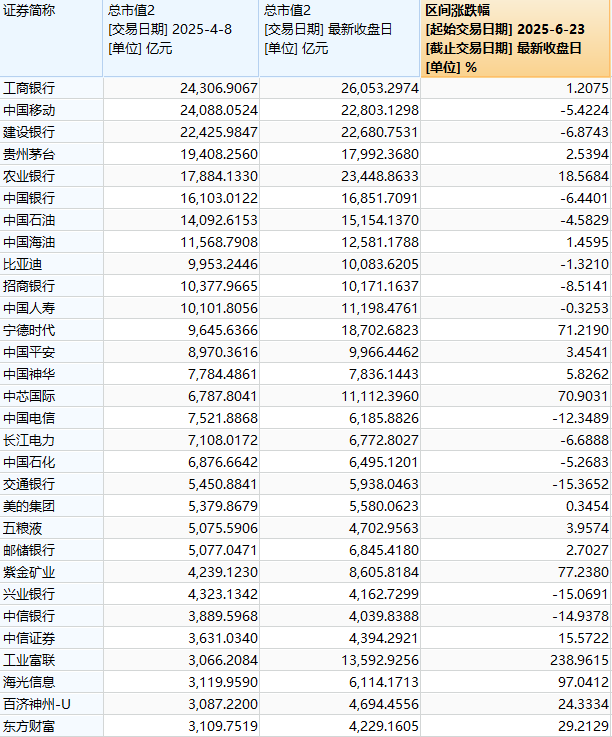Click the value 9,953.2446
The height and width of the screenshot is (737, 612).
[x=223, y=264]
